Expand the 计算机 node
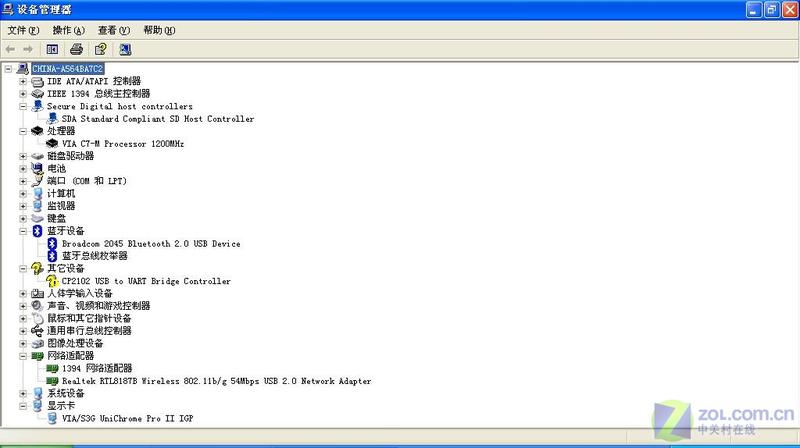 pyautogui.click(x=23, y=193)
